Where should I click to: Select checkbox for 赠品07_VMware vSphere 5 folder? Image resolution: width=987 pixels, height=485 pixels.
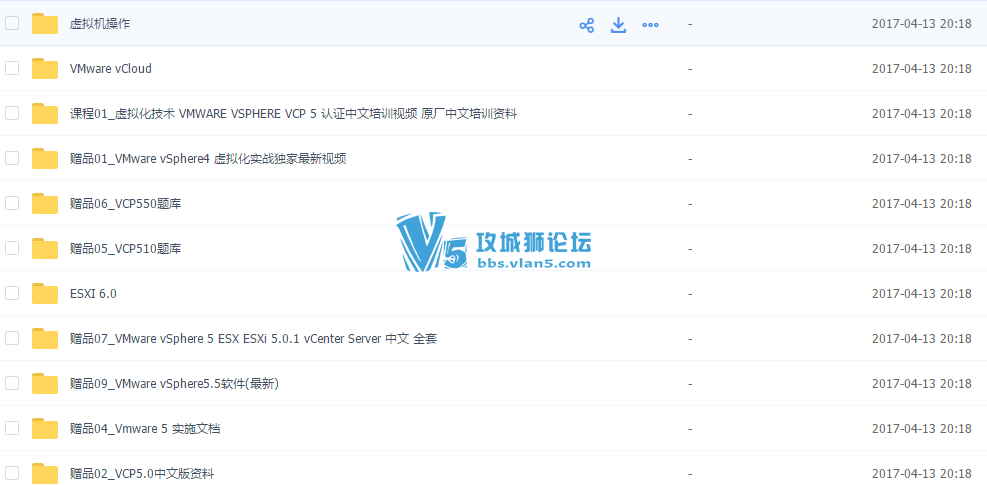(12, 338)
